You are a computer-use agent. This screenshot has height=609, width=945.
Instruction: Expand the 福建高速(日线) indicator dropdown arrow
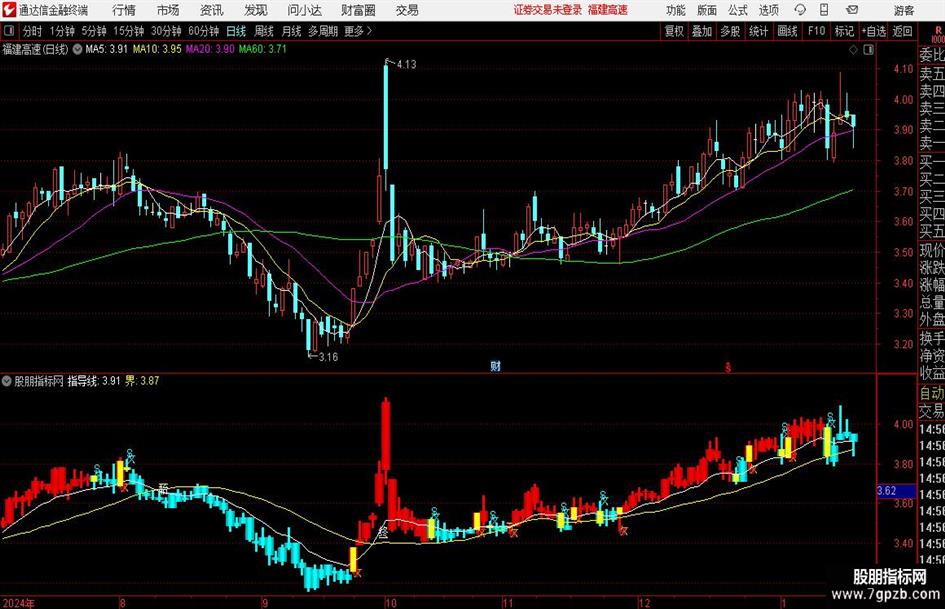click(77, 49)
